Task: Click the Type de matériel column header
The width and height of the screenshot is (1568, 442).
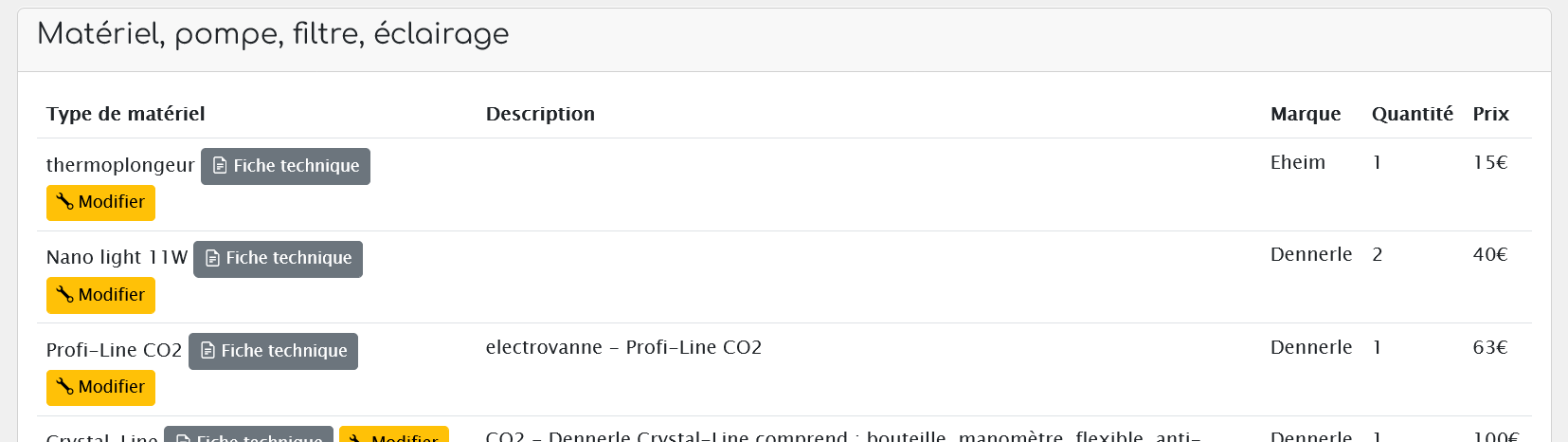Action: [x=125, y=114]
